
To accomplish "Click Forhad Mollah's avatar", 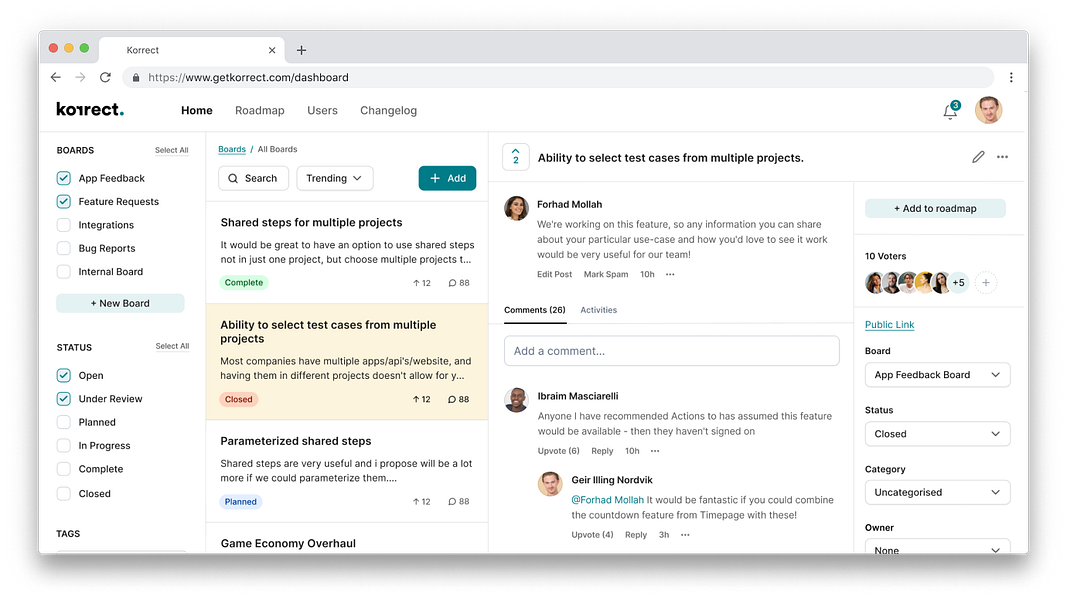I will [x=516, y=208].
